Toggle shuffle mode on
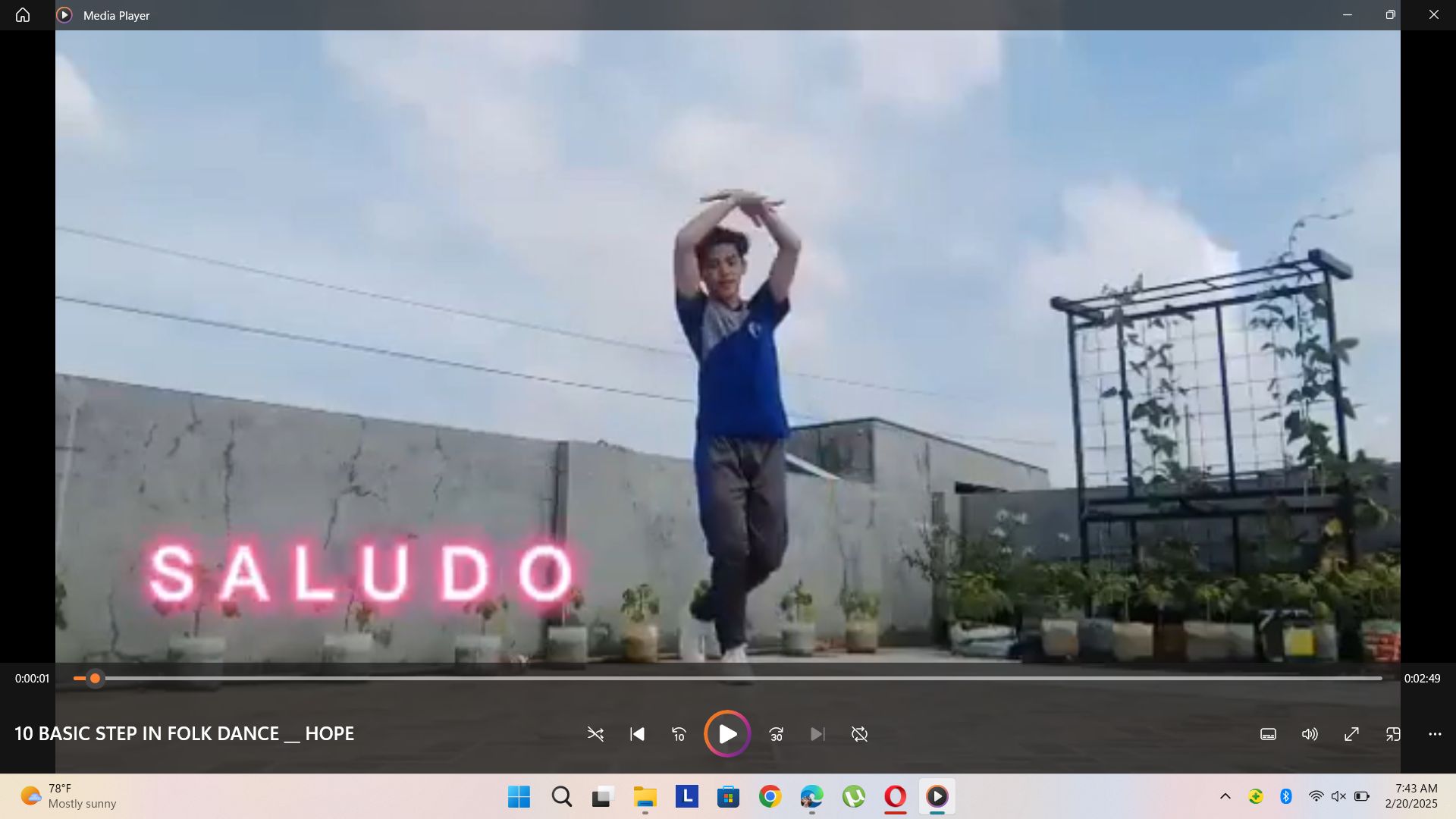This screenshot has width=1456, height=819. pos(595,734)
